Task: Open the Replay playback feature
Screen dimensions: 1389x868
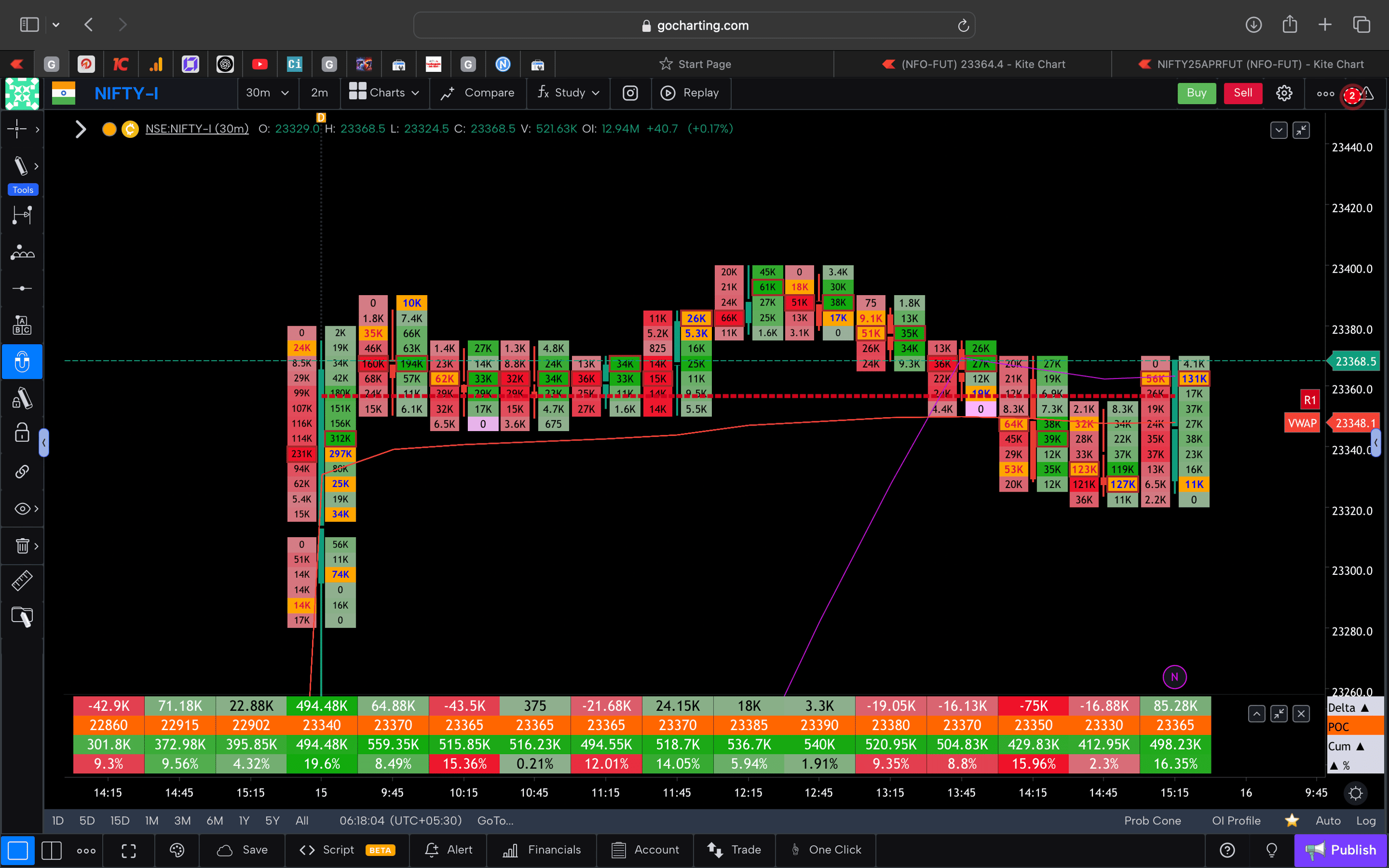Action: pyautogui.click(x=691, y=92)
